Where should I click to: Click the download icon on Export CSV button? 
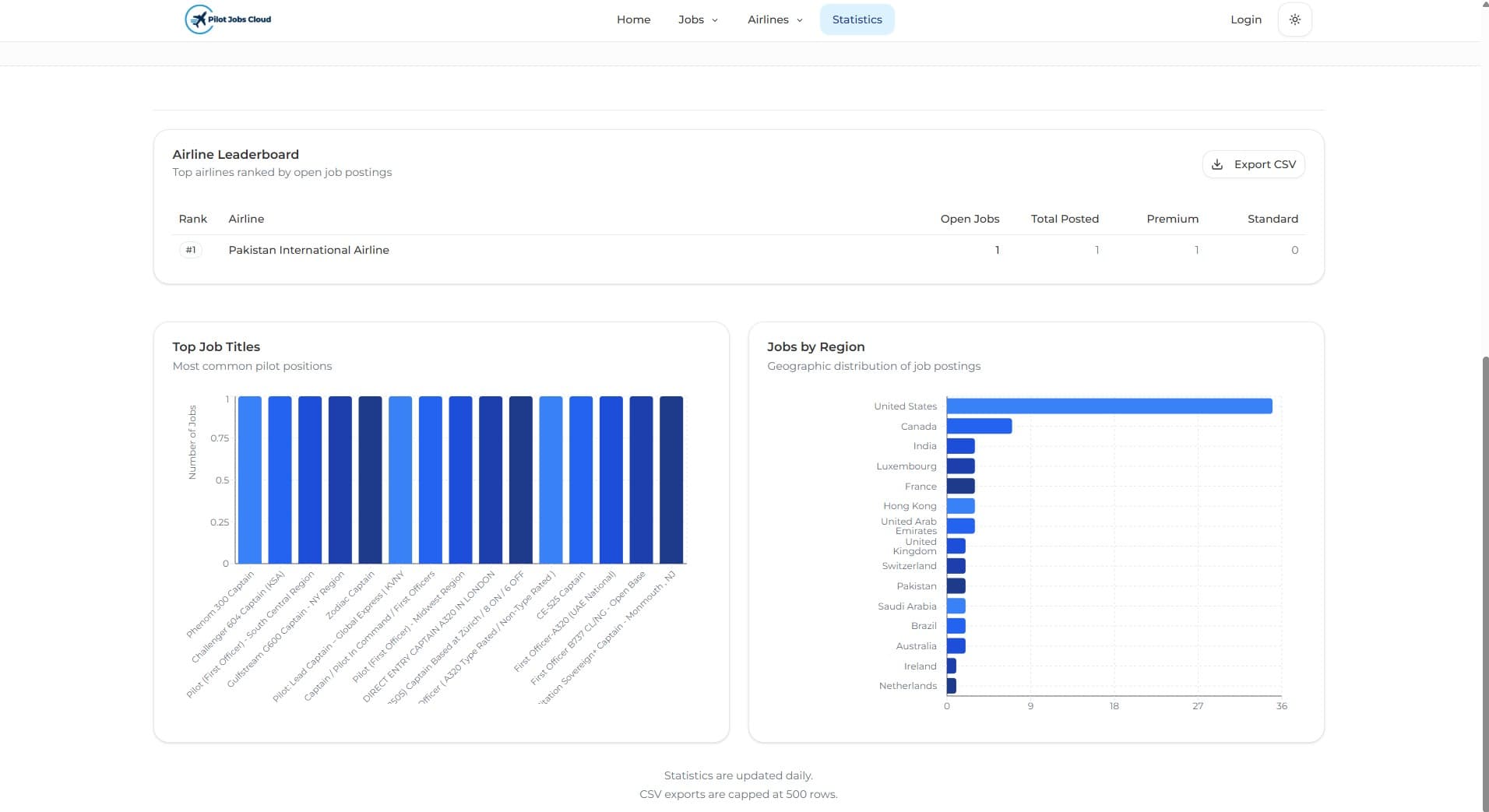[x=1217, y=164]
